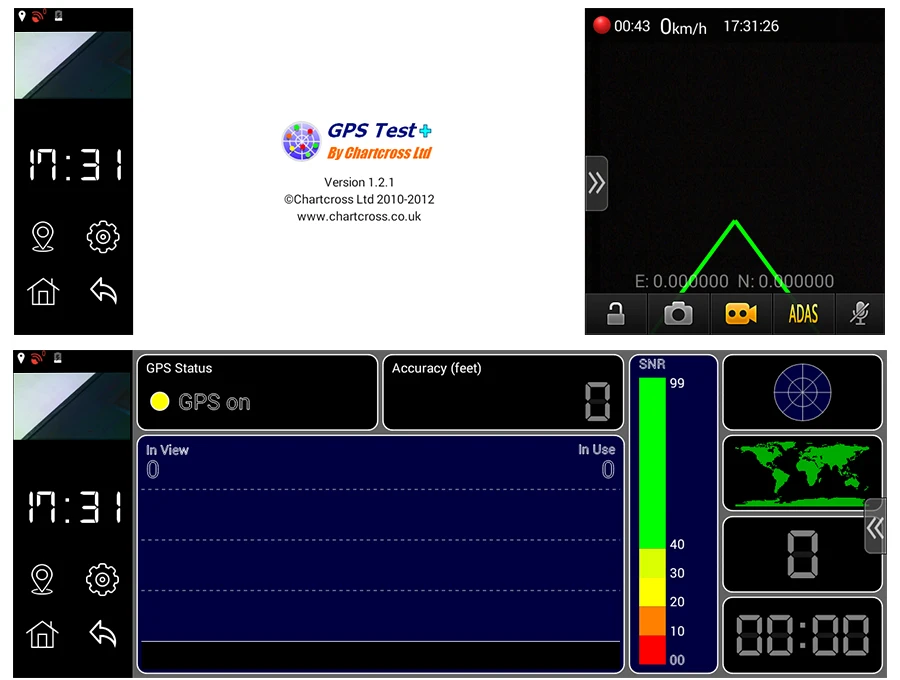Click the N: 0.000000 latitude readout

click(x=786, y=281)
